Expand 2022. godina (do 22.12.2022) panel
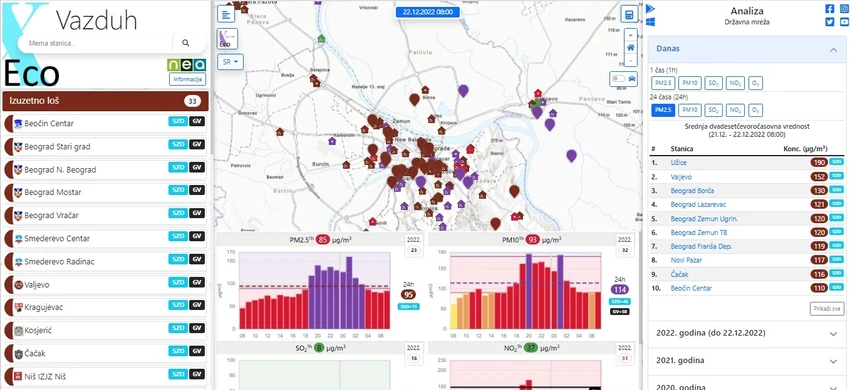 click(x=746, y=333)
